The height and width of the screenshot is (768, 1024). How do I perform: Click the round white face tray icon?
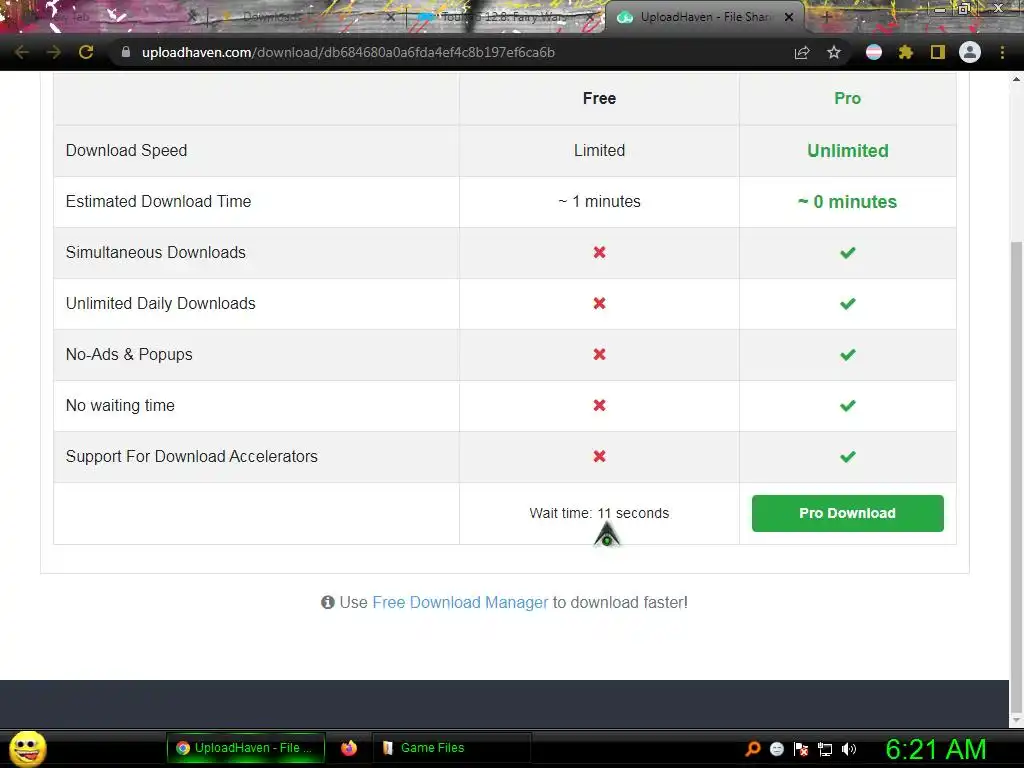point(776,748)
